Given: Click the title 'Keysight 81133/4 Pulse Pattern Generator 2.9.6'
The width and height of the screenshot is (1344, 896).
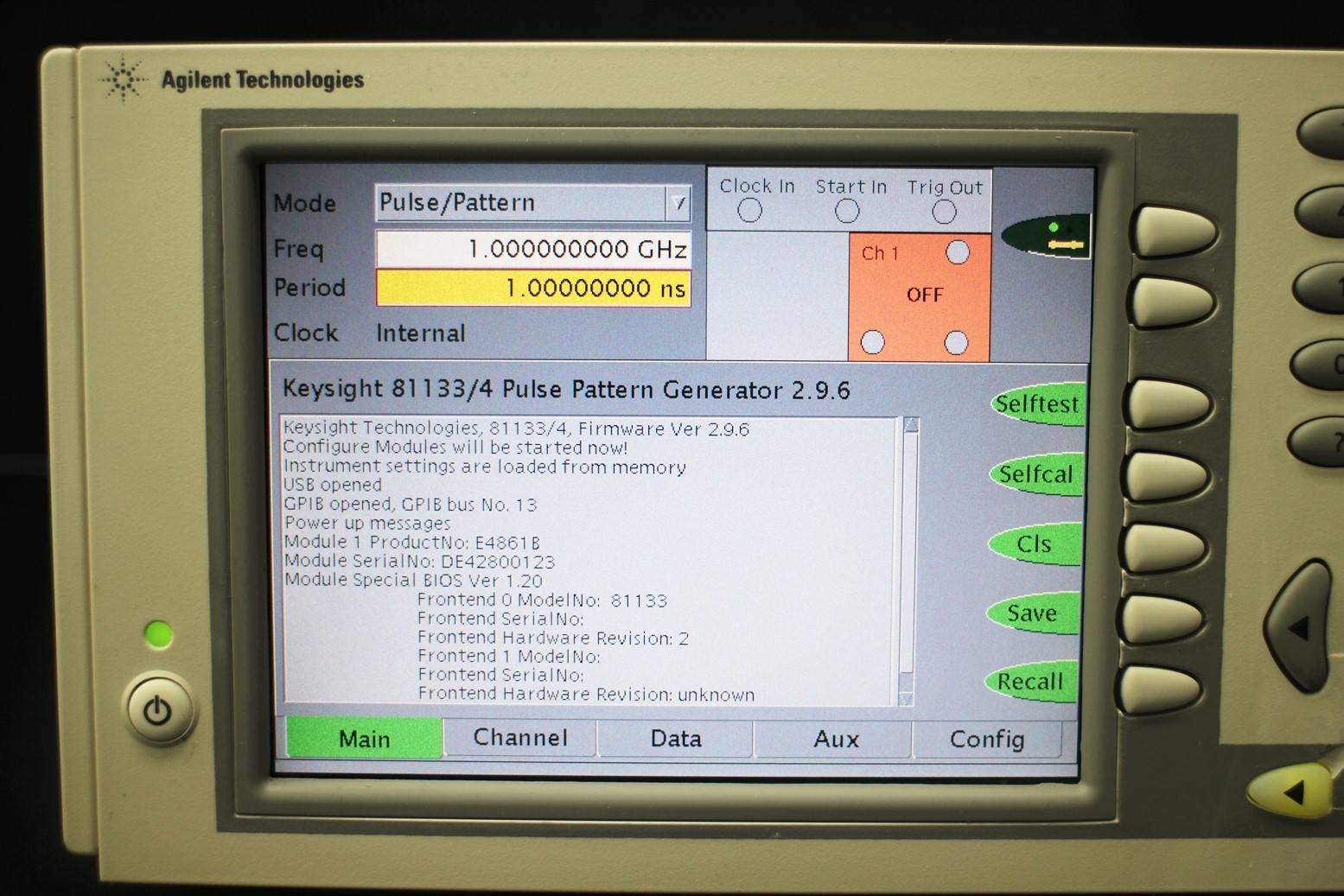Looking at the screenshot, I should pyautogui.click(x=566, y=390).
